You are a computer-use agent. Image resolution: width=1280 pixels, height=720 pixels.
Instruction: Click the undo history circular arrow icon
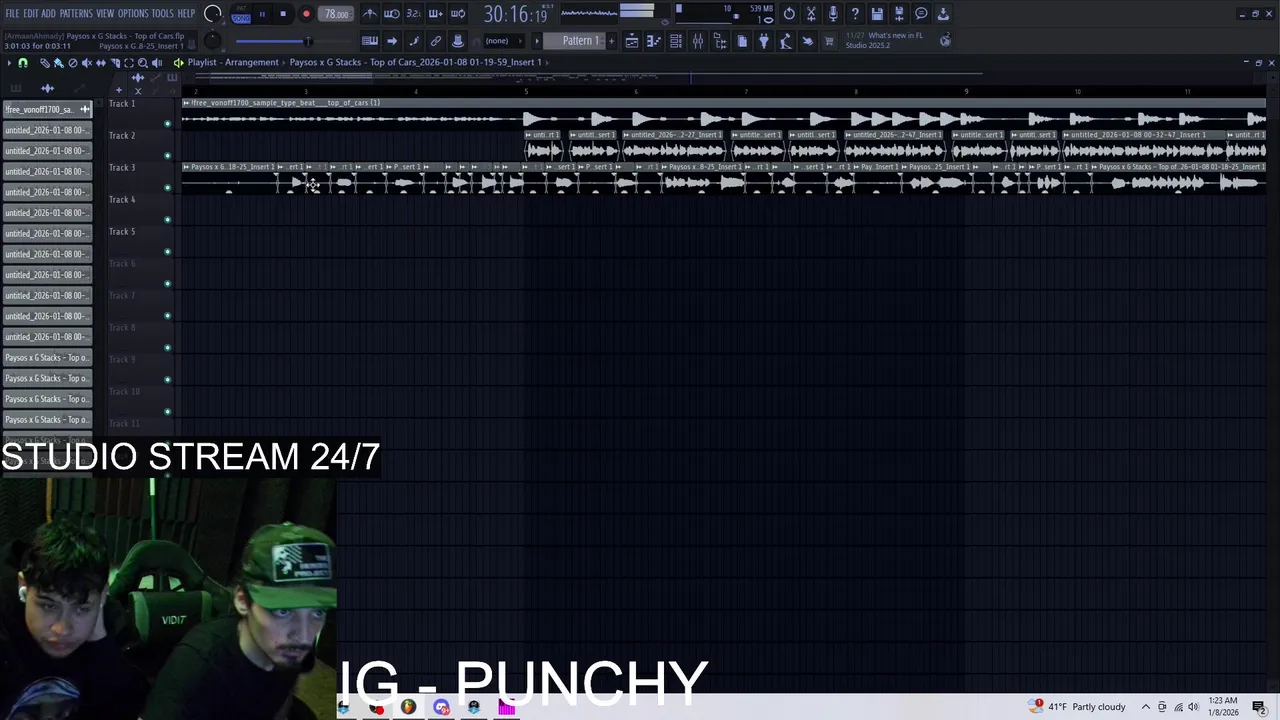[789, 14]
